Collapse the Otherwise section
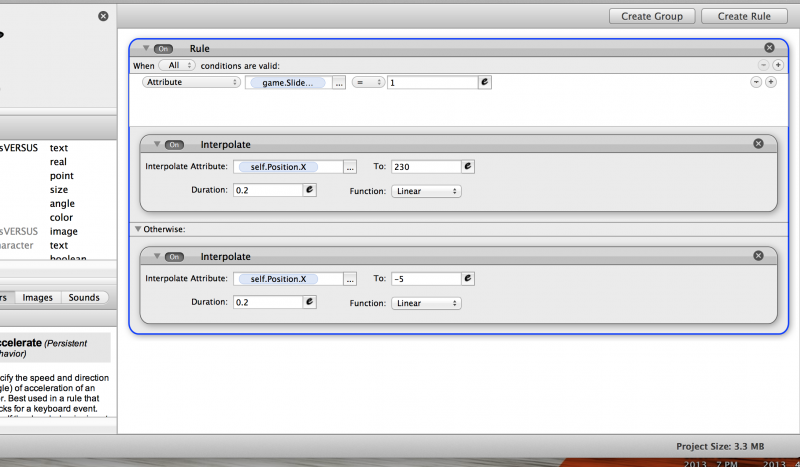The height and width of the screenshot is (467, 800). pos(138,229)
